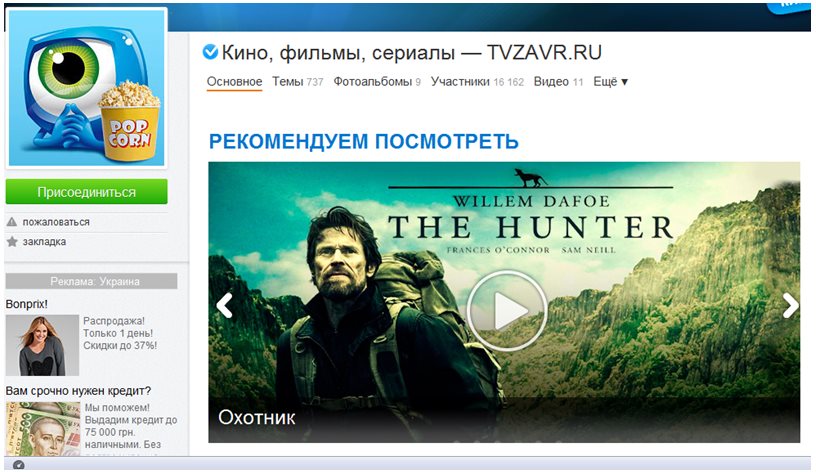816x472 pixels.
Task: Click the TVZAVR eye mascot group avatar
Action: point(86,87)
